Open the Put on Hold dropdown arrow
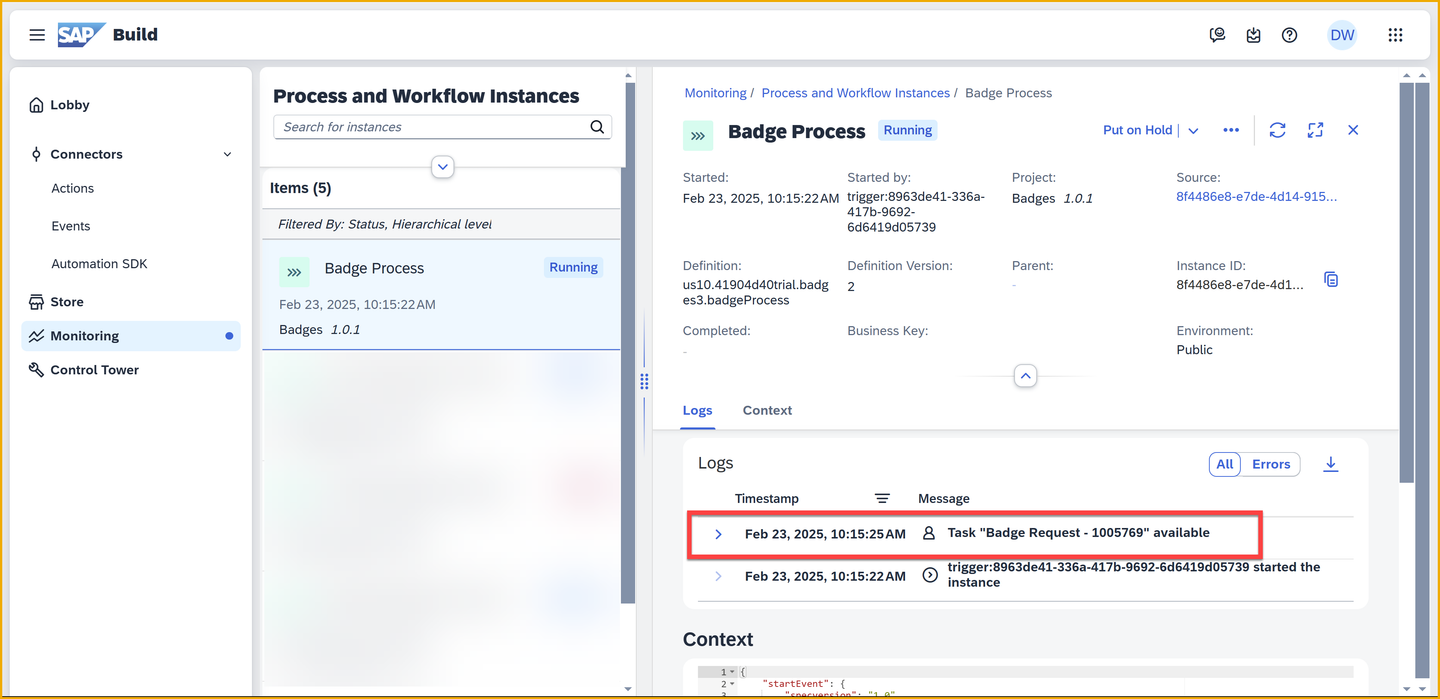Image resolution: width=1440 pixels, height=699 pixels. click(1193, 131)
